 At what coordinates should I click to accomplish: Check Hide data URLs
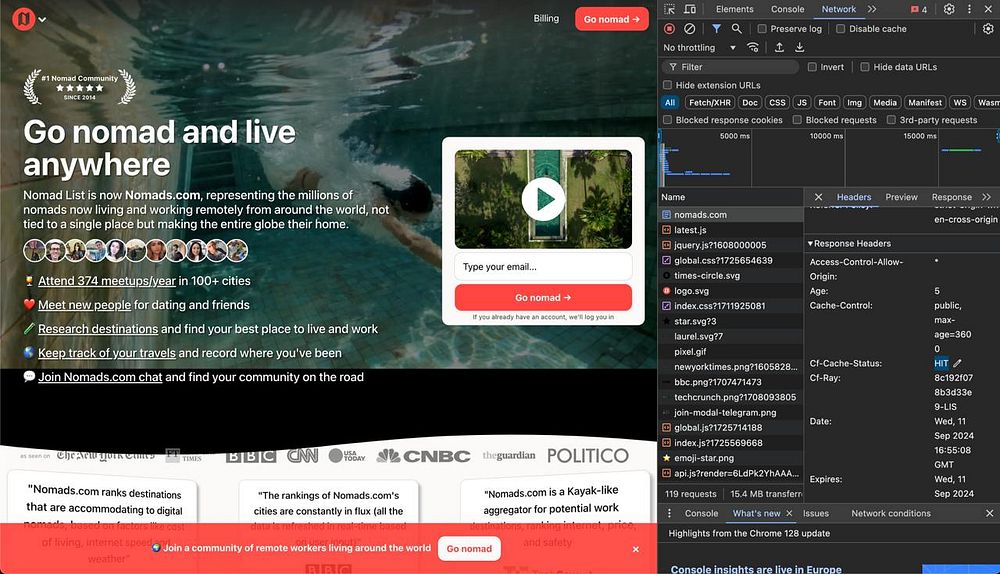[865, 67]
